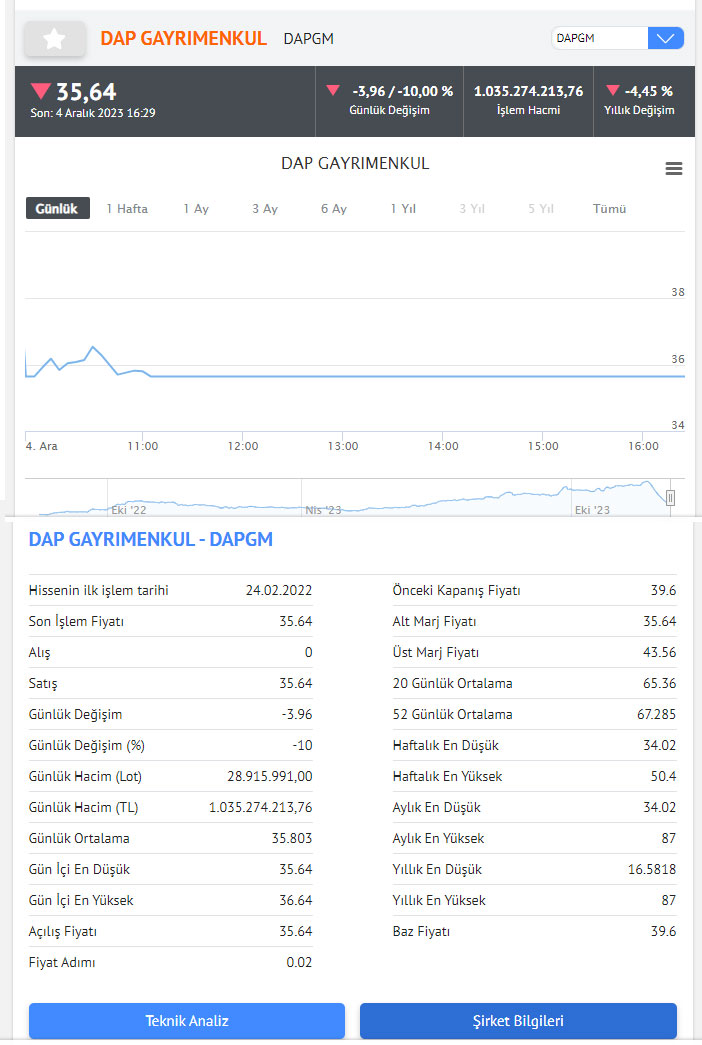Click the Eki '23 navigator label
This screenshot has height=1045, width=702.
(592, 510)
